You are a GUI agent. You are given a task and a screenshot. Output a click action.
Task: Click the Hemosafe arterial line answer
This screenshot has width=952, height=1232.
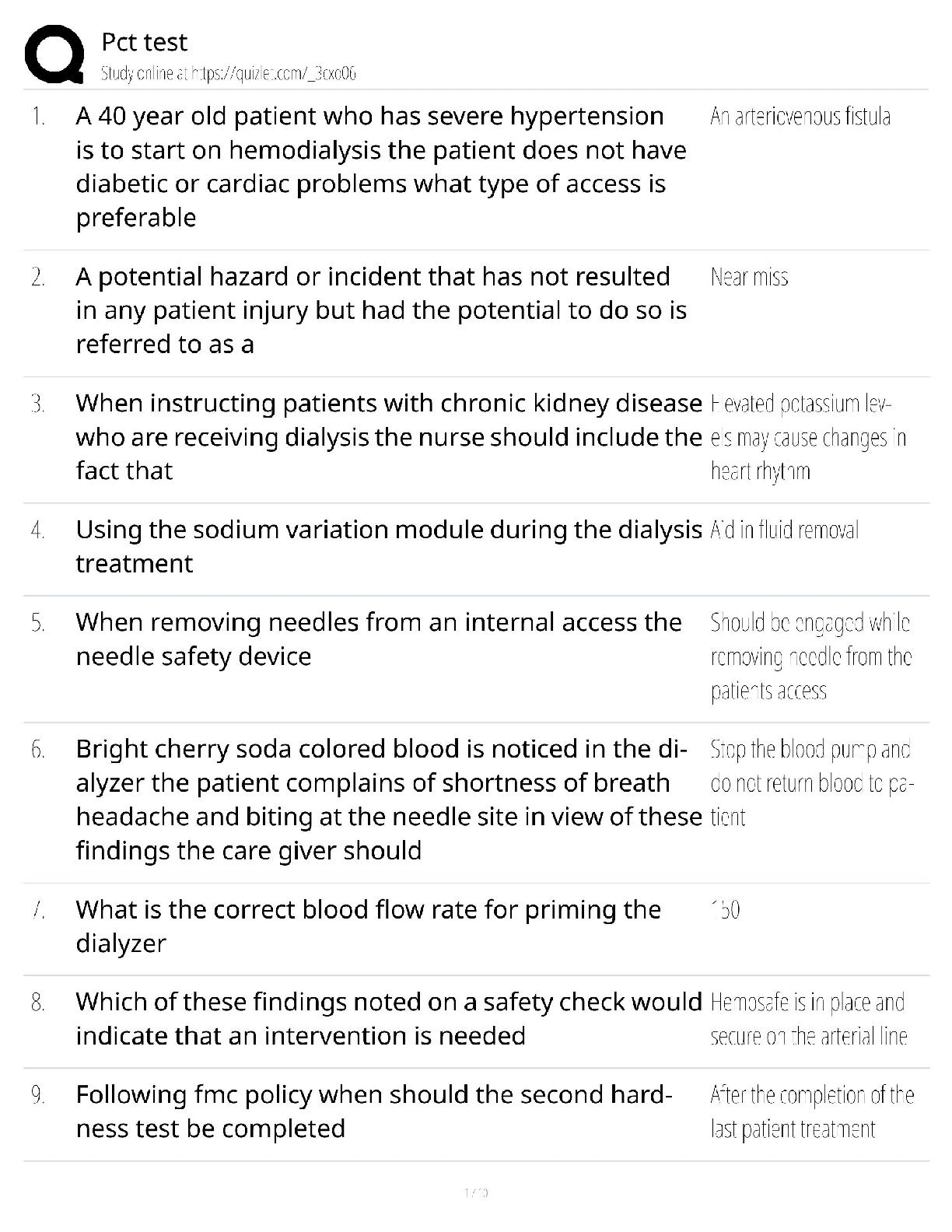tap(809, 1020)
